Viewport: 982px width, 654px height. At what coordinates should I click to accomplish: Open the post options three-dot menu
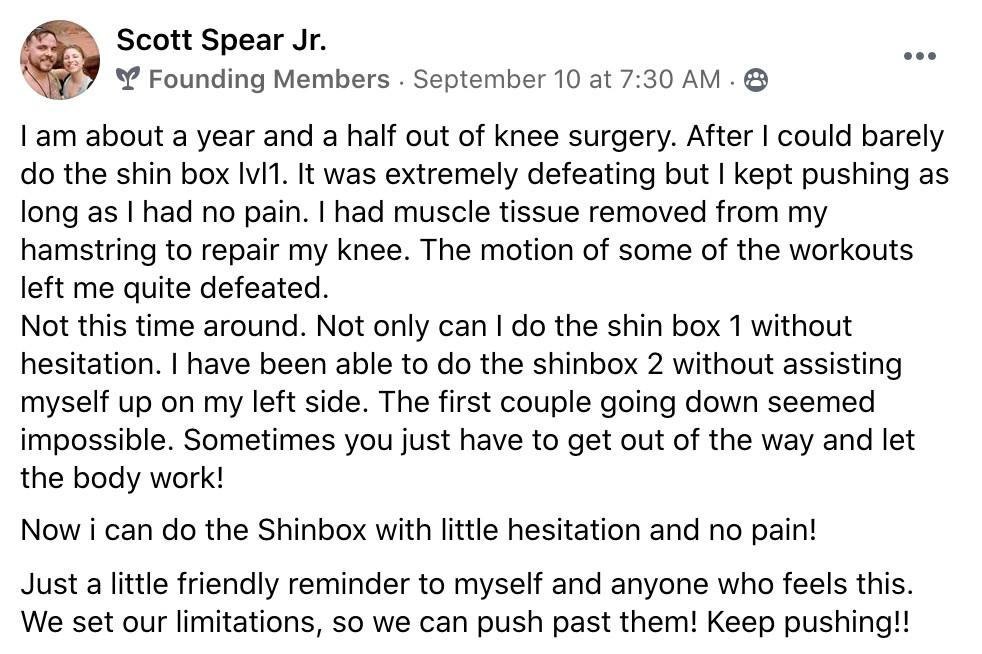pos(919,56)
